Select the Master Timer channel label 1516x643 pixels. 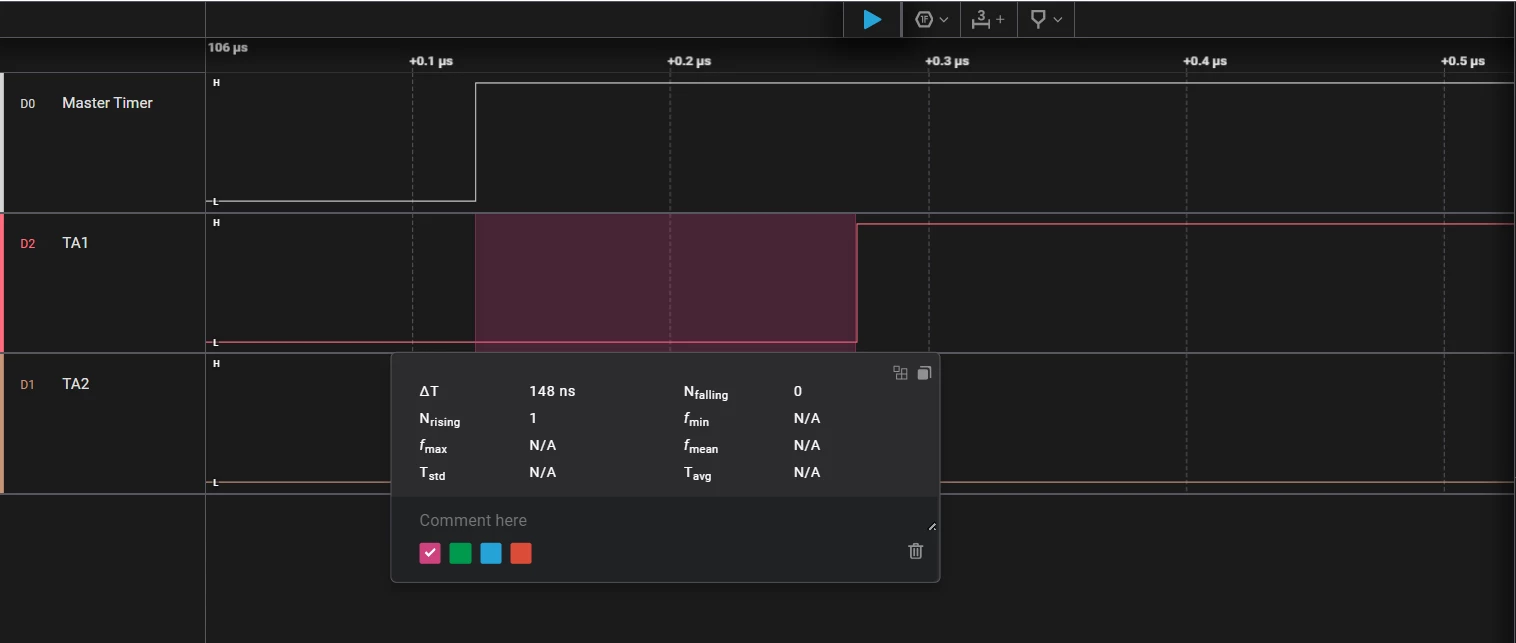click(107, 103)
